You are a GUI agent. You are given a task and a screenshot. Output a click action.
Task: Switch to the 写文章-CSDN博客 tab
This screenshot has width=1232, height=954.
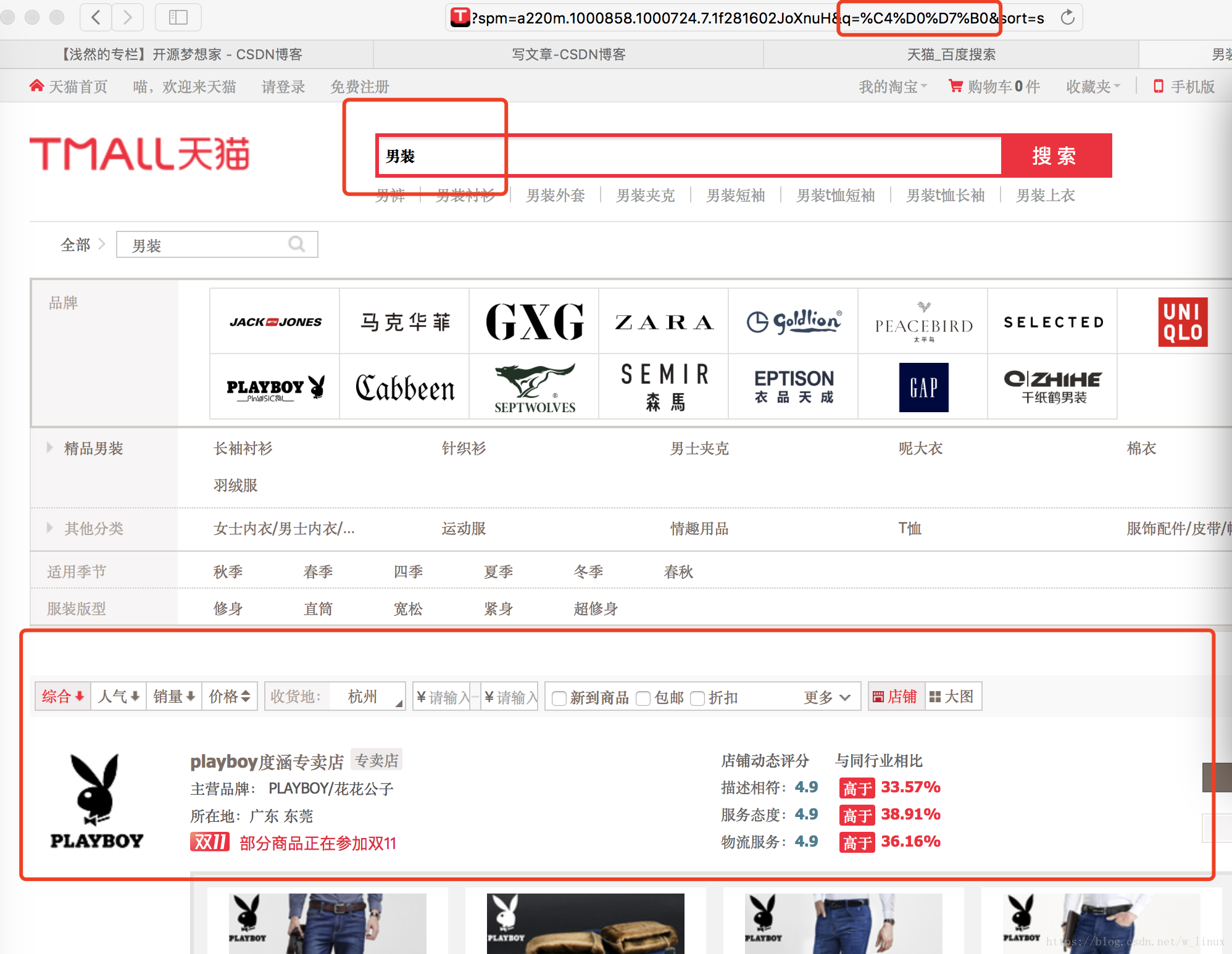click(568, 54)
